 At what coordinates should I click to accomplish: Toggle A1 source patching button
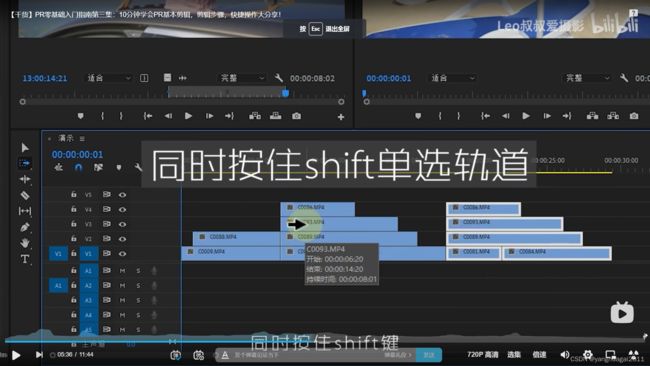[58, 286]
